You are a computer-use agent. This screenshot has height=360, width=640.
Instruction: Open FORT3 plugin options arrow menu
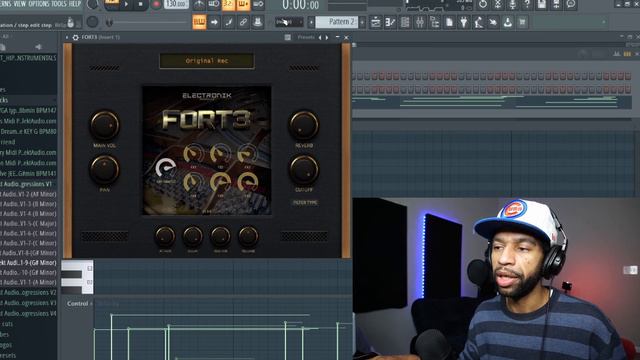[67, 37]
